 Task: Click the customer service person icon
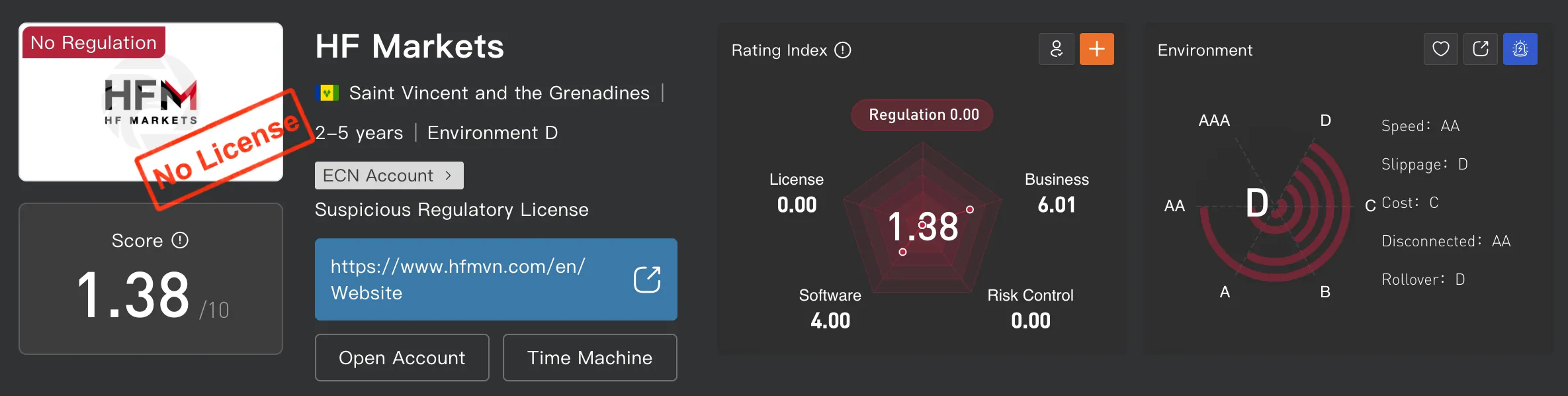pyautogui.click(x=1057, y=49)
